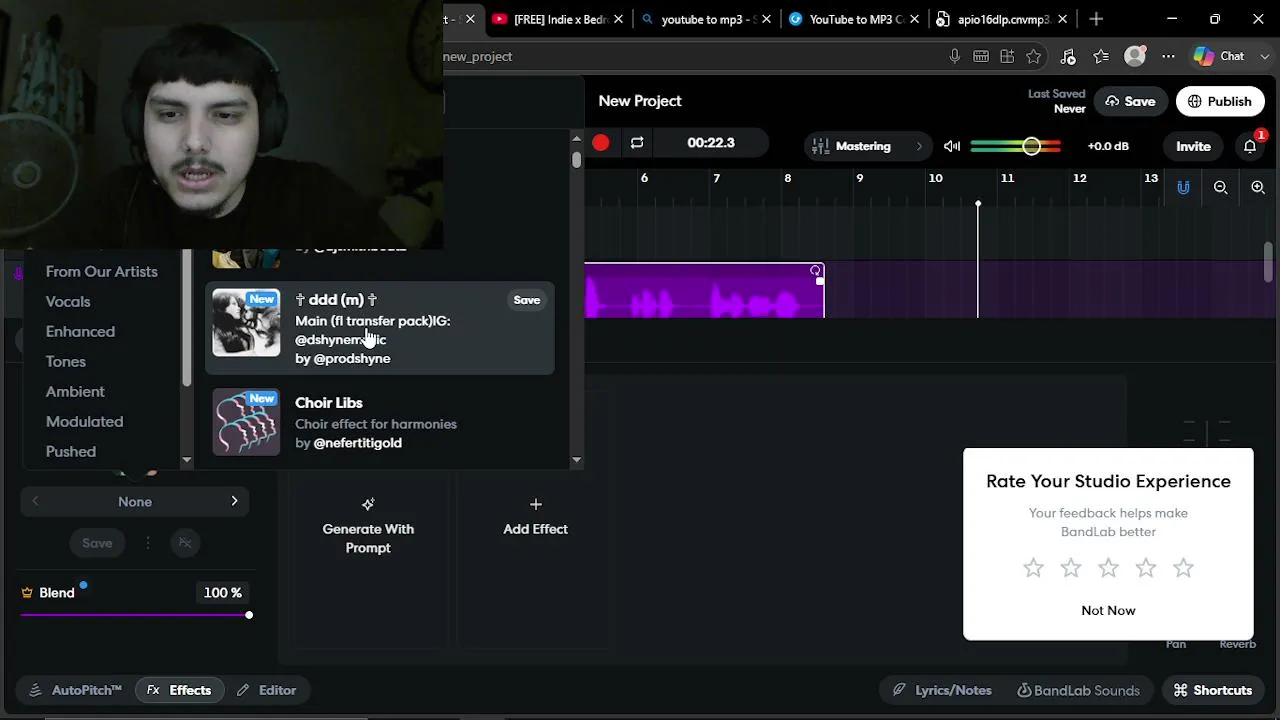Choose the Enhanced preset category

coord(80,331)
